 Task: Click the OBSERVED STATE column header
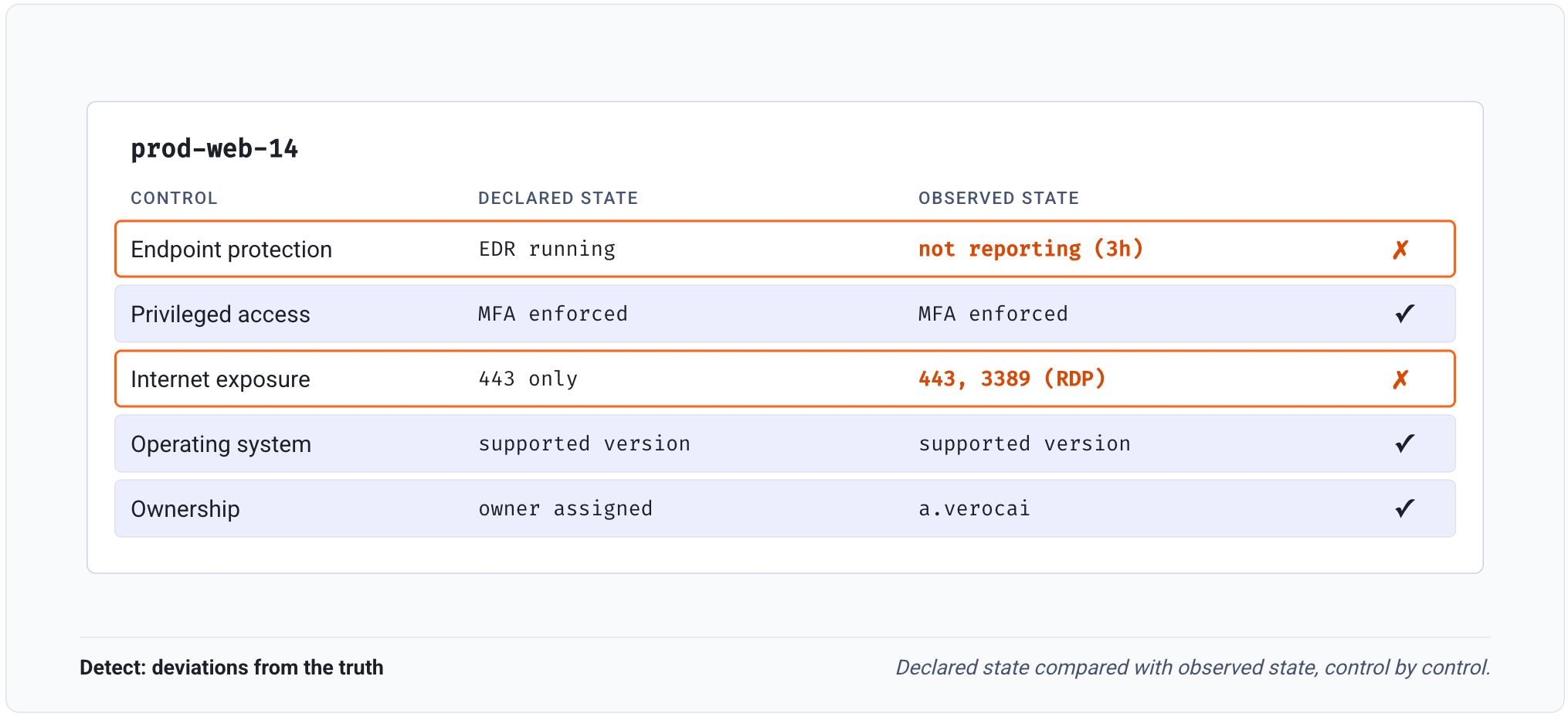tap(998, 199)
